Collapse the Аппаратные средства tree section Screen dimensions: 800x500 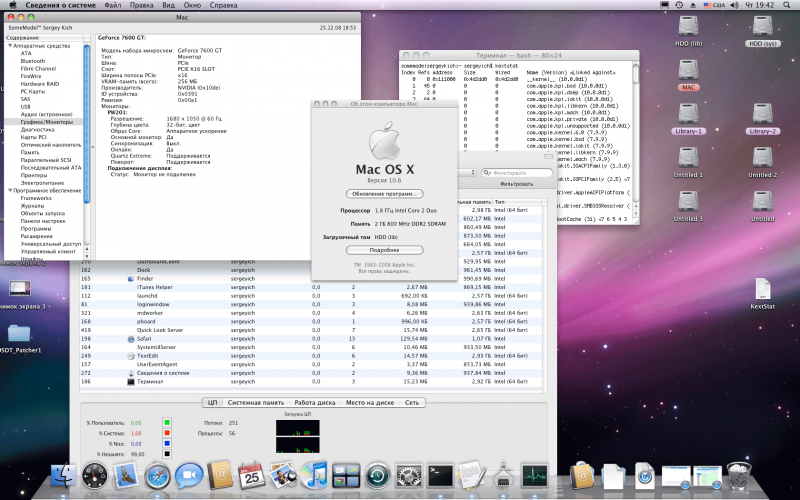(x=10, y=46)
